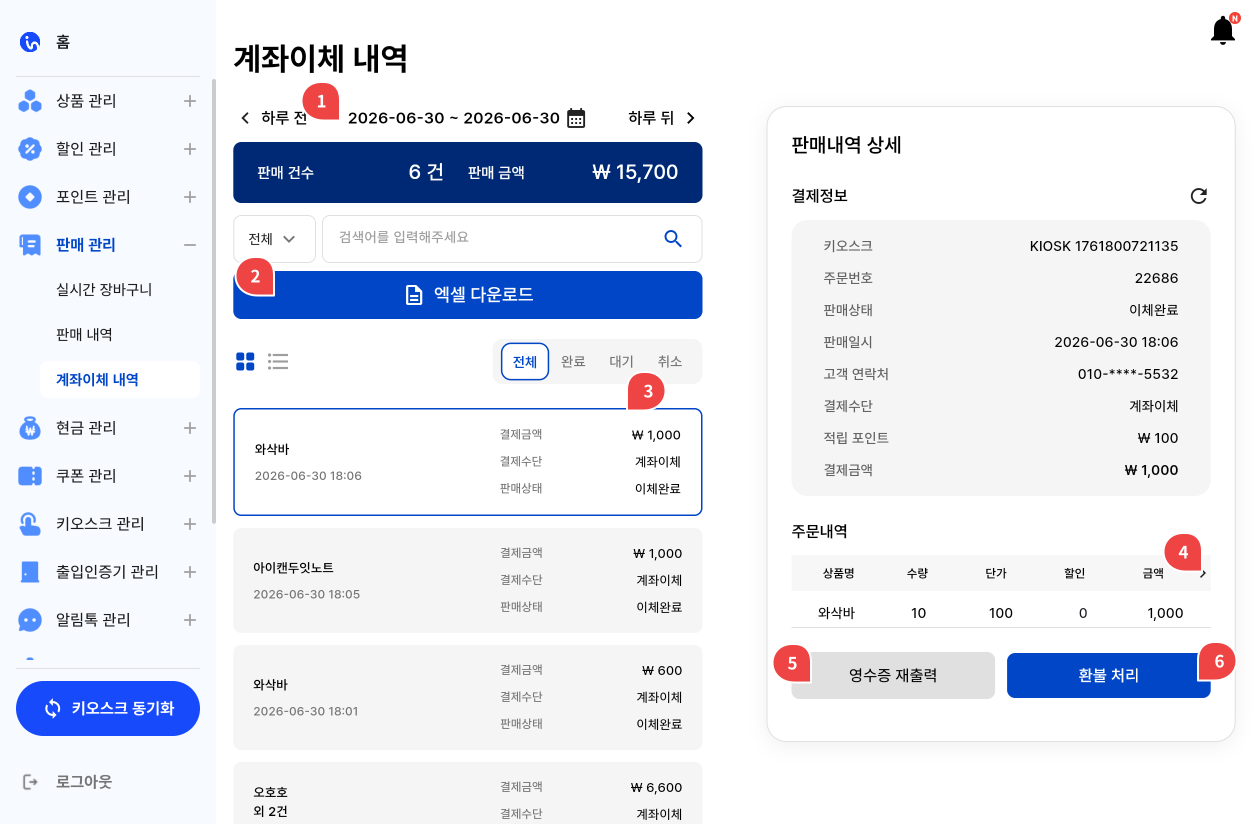Select 와삭바 card at 18:06

click(x=468, y=462)
